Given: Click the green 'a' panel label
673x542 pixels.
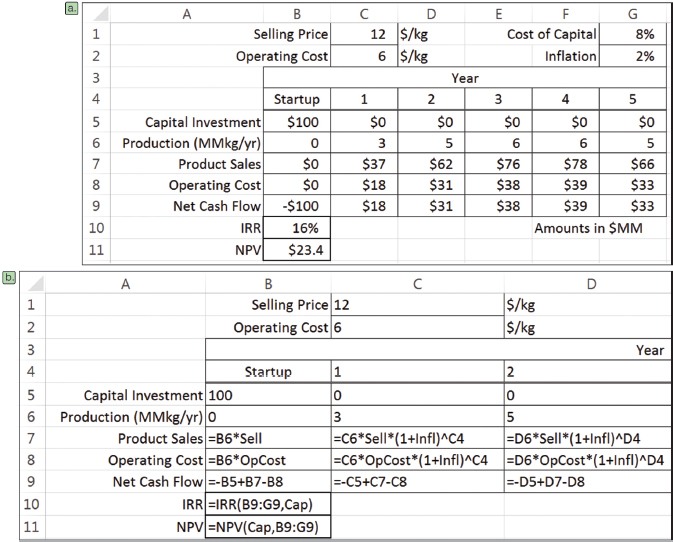Looking at the screenshot, I should tap(70, 8).
